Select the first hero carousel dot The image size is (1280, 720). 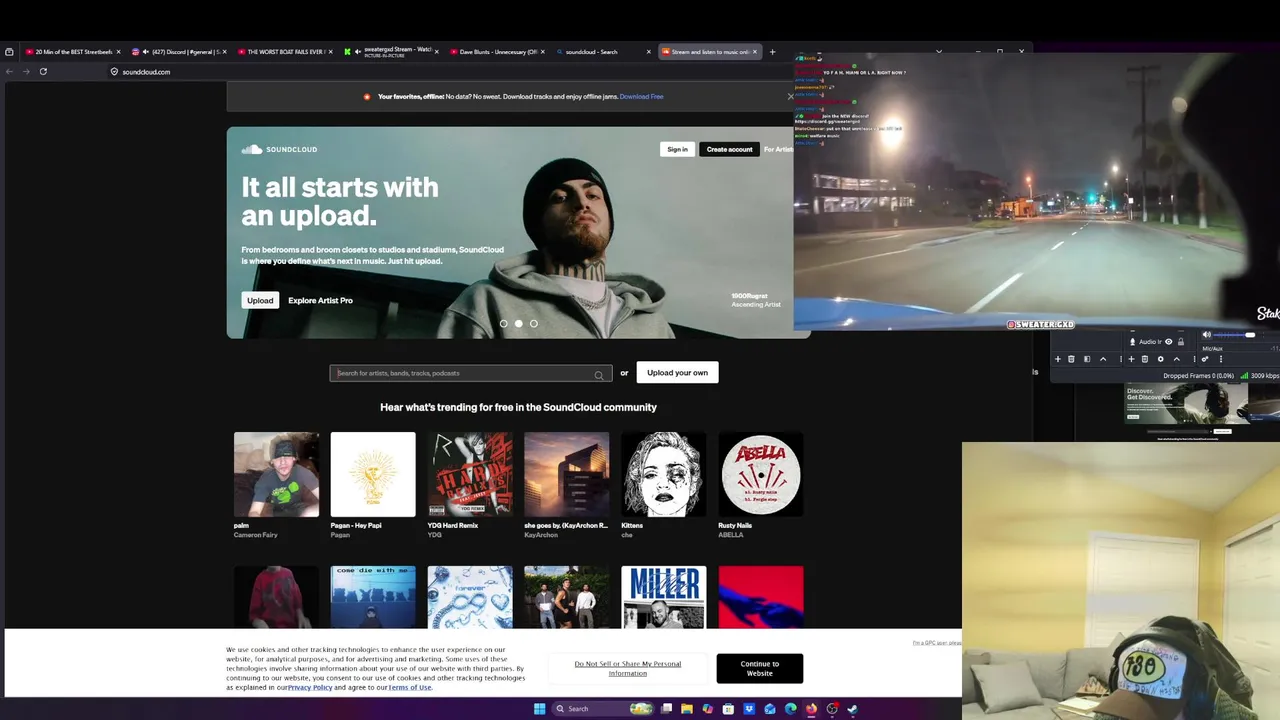503,324
